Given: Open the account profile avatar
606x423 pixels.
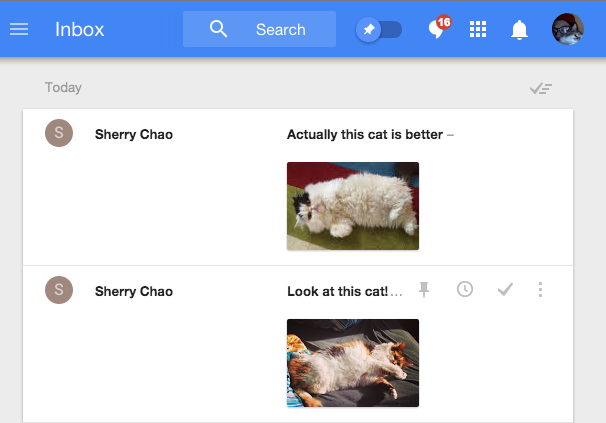Looking at the screenshot, I should [568, 29].
